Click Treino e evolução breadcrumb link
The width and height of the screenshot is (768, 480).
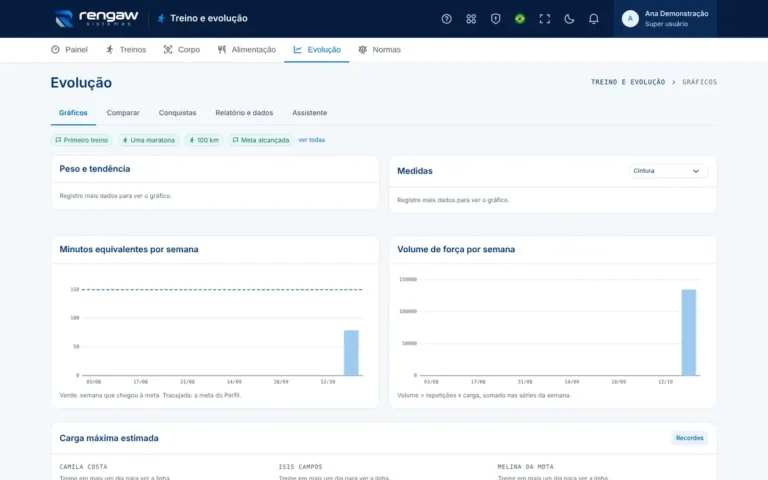628,82
